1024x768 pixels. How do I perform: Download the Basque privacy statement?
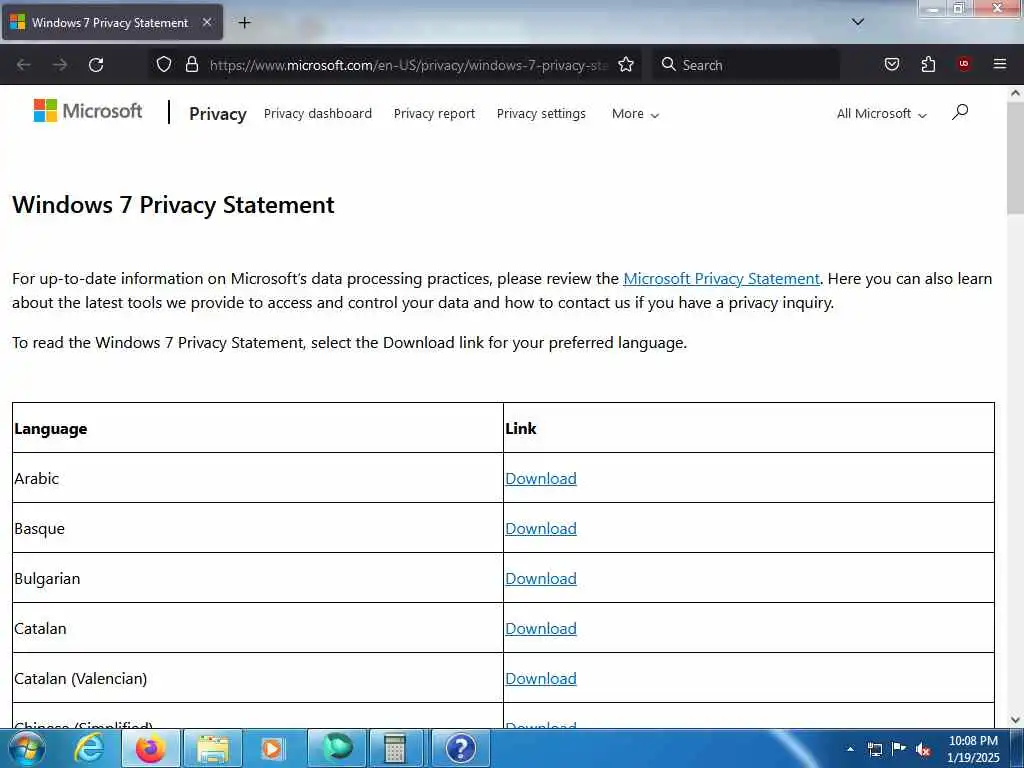click(541, 528)
